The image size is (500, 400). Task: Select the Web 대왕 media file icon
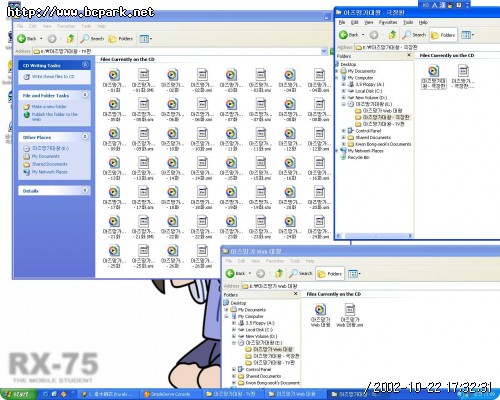[x=320, y=309]
